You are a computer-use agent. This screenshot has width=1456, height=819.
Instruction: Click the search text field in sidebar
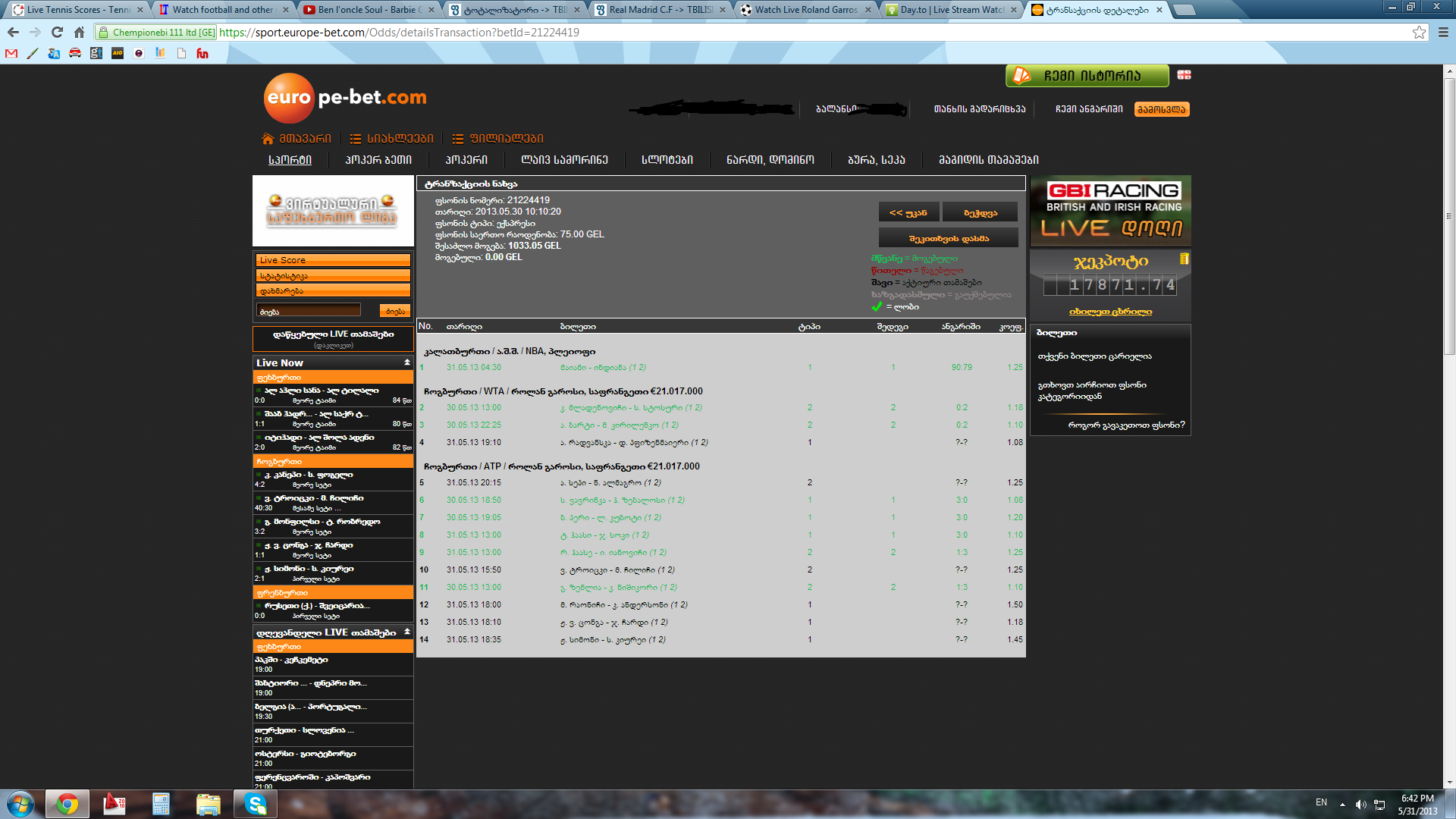309,311
